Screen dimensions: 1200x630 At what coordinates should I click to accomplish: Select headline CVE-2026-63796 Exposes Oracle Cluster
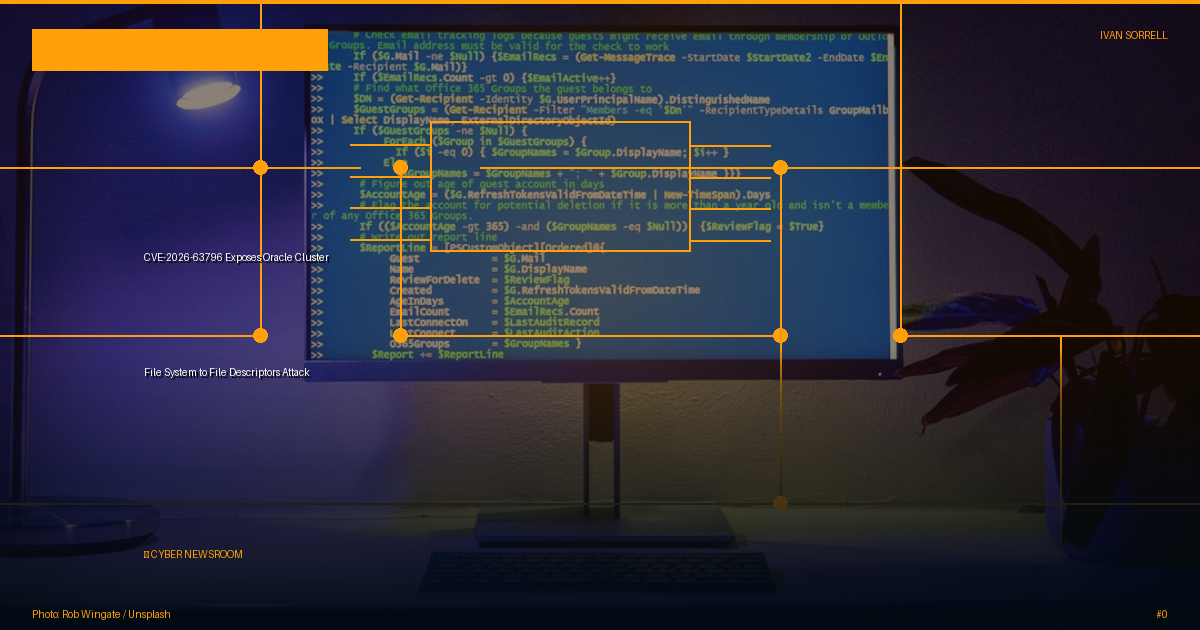pyautogui.click(x=236, y=257)
